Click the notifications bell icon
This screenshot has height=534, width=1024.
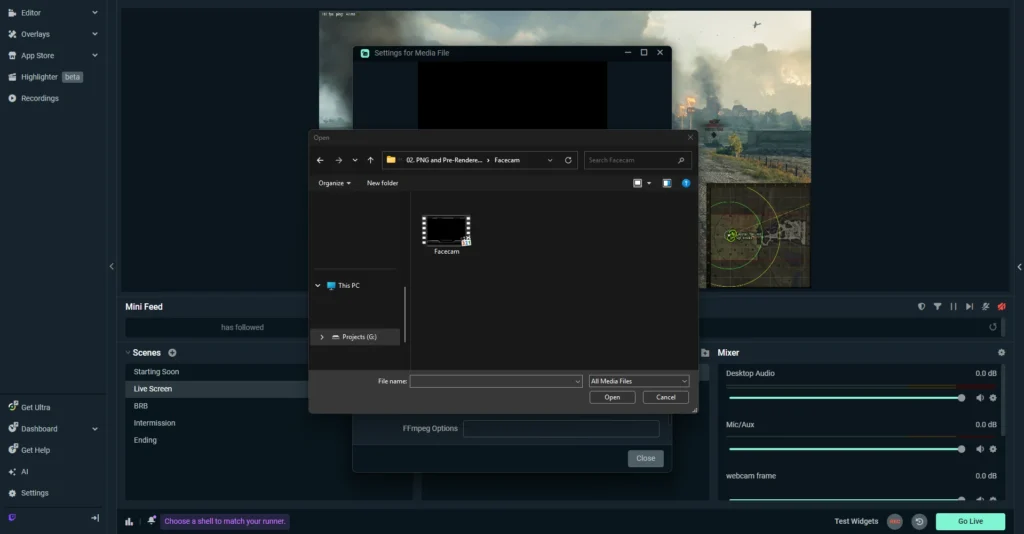pos(152,520)
